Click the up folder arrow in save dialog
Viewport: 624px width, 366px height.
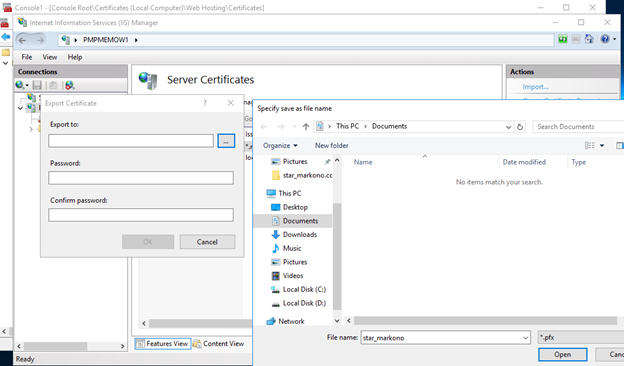pos(306,127)
